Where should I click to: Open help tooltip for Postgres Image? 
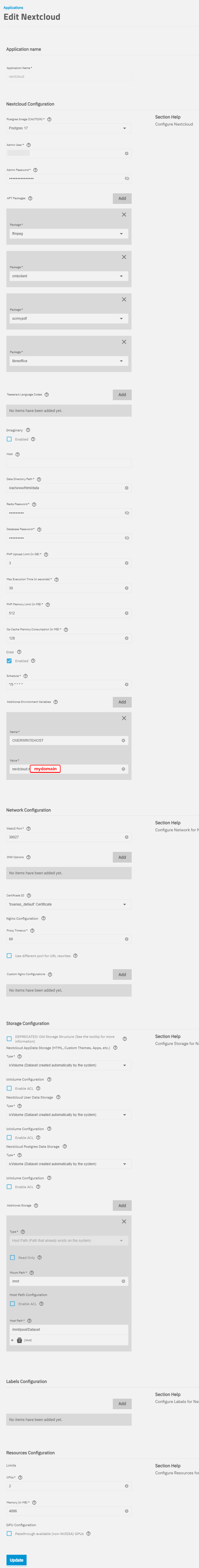coord(49,119)
